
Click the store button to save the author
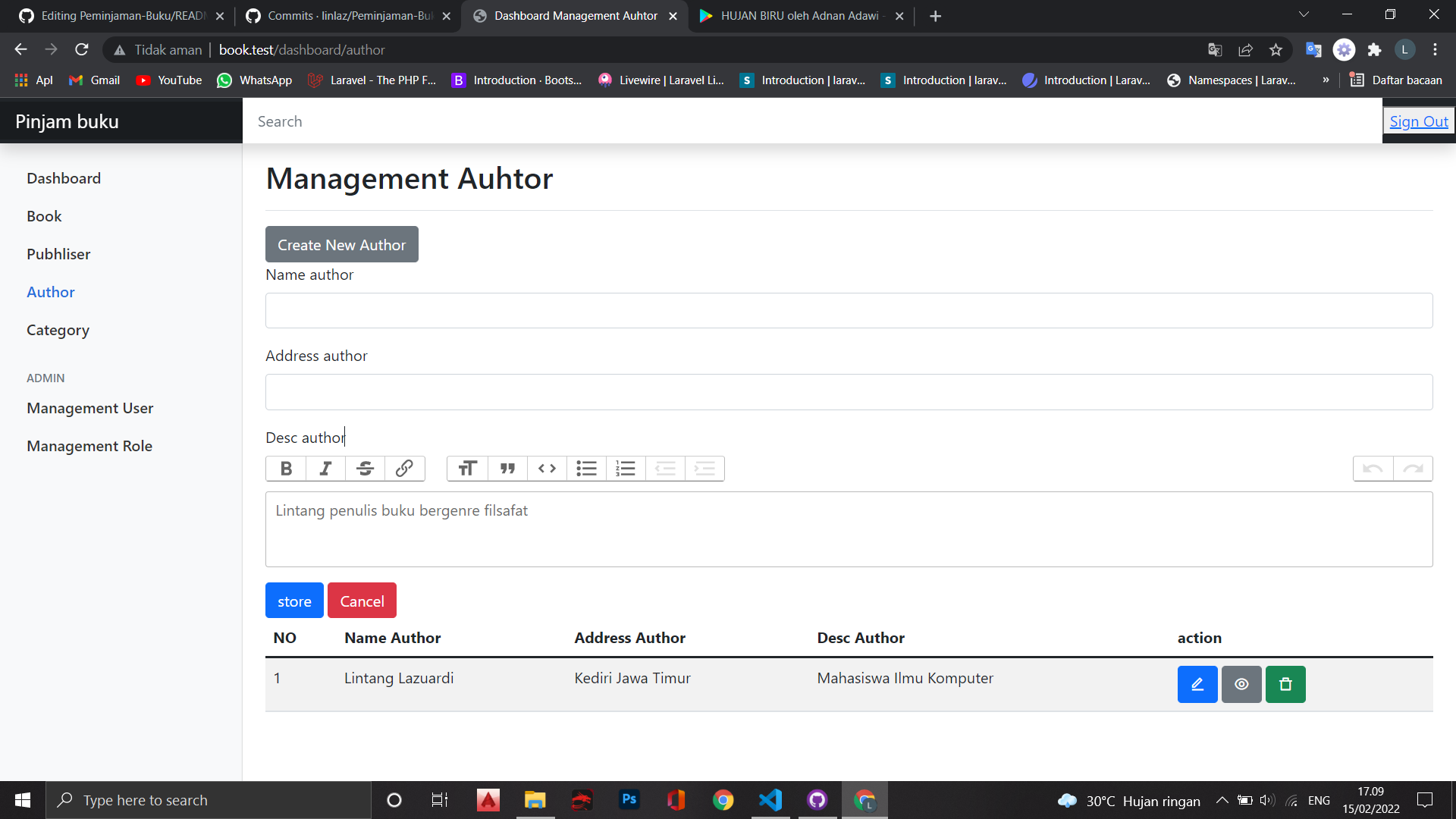coord(293,600)
